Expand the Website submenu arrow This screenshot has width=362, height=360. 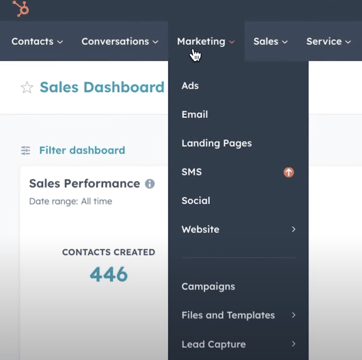pos(293,229)
